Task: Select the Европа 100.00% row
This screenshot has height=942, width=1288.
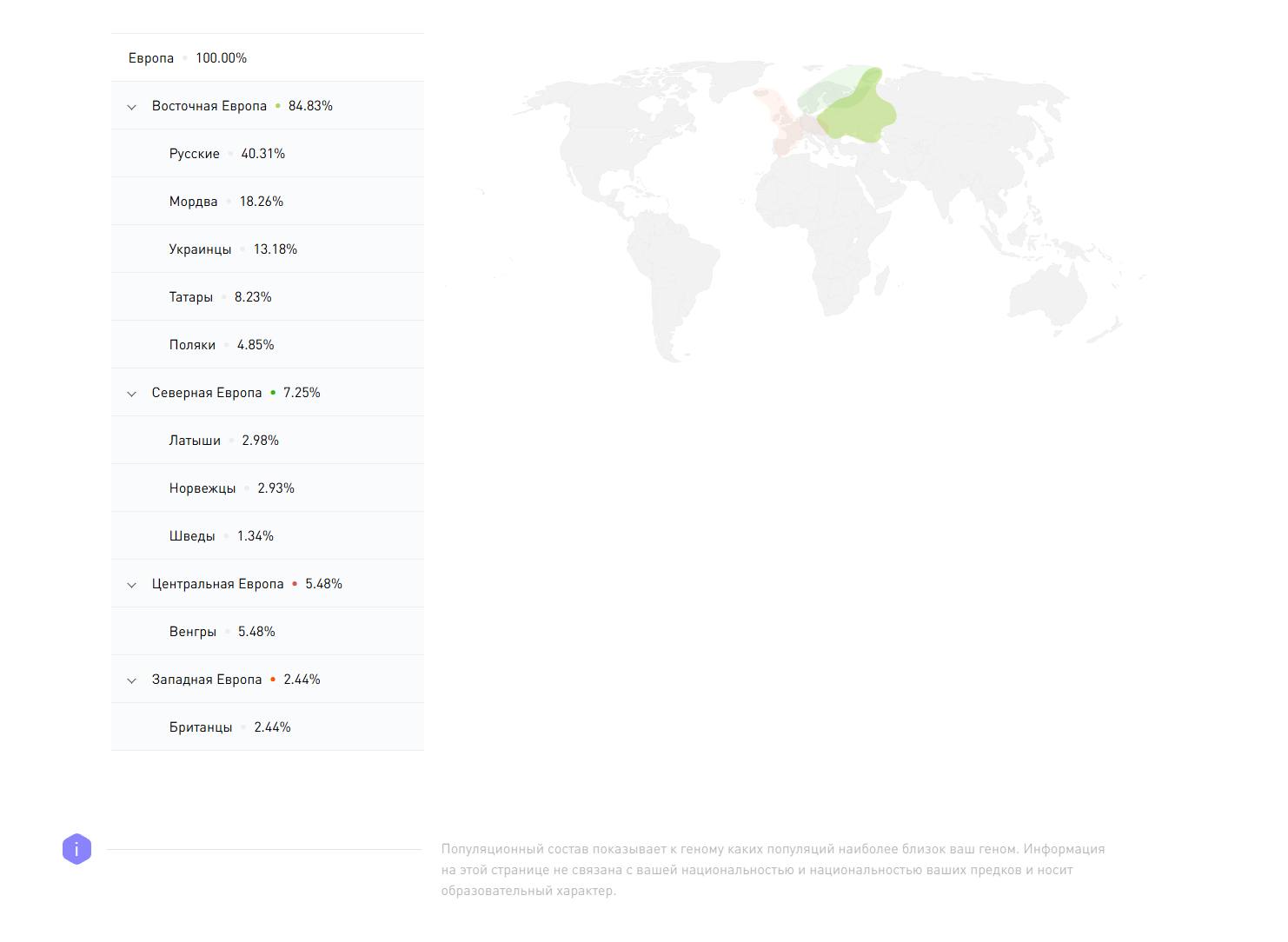Action: point(188,58)
